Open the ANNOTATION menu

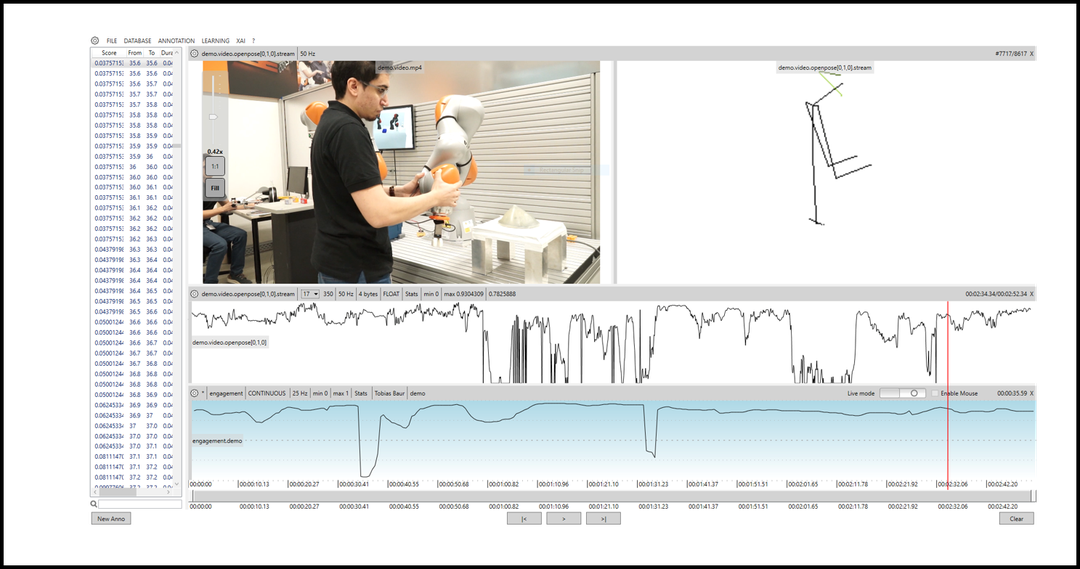click(x=176, y=41)
